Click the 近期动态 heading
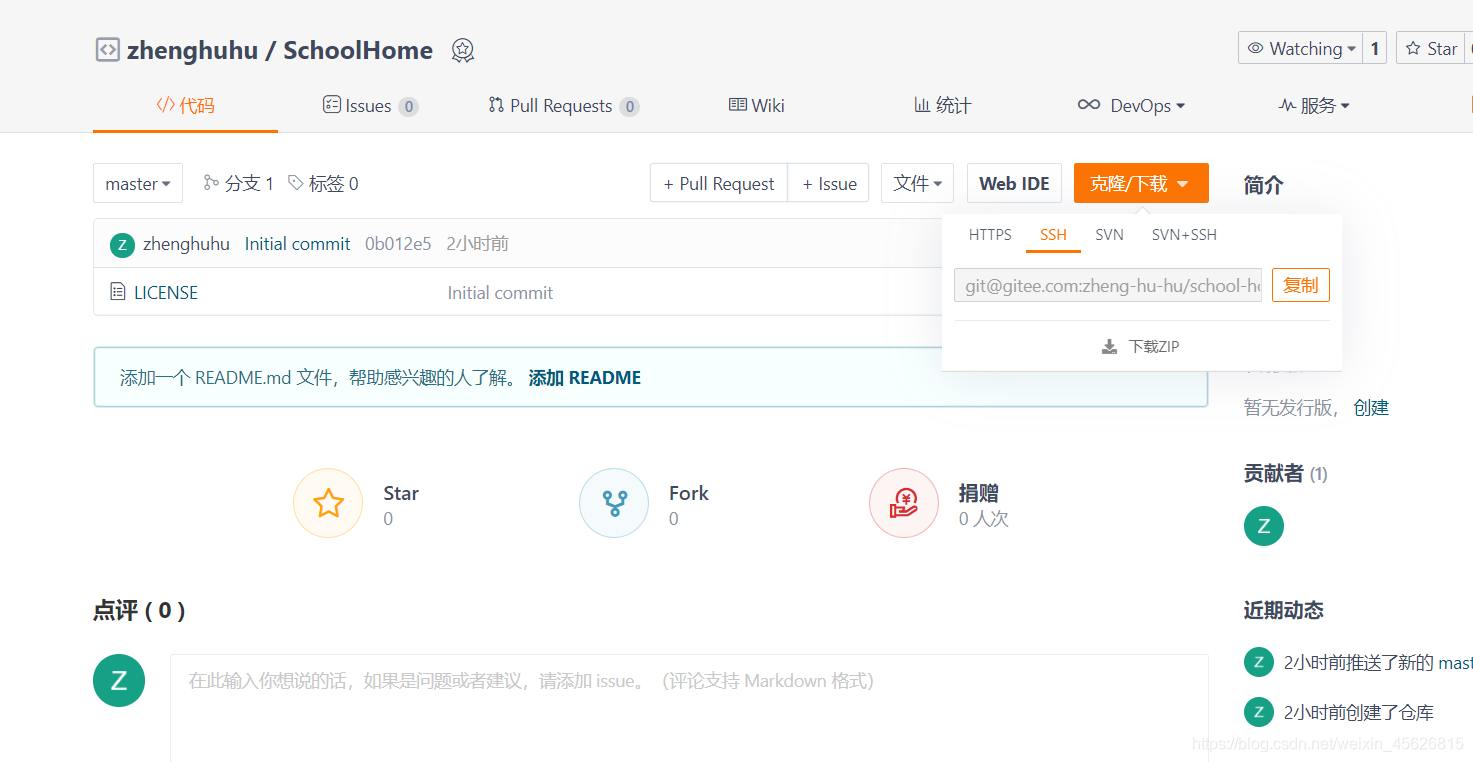Screen dimensions: 1473x762 pos(1284,610)
